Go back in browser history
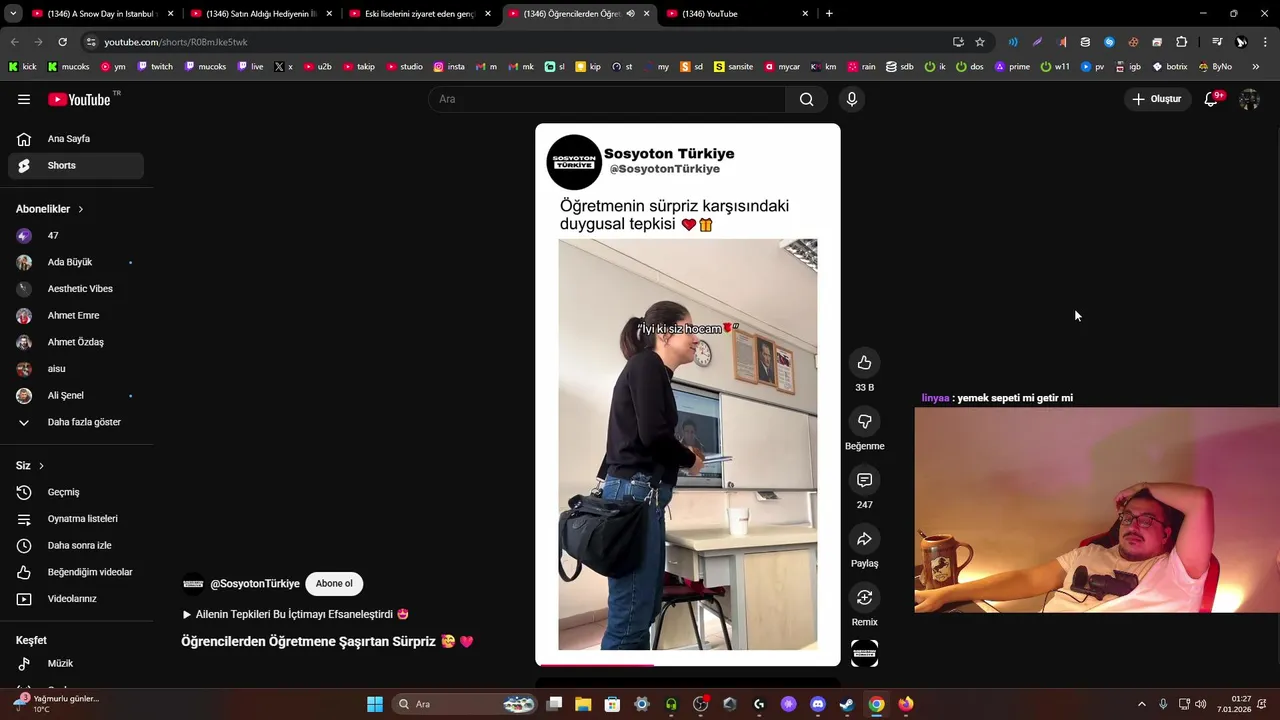1280x720 pixels. pyautogui.click(x=14, y=42)
